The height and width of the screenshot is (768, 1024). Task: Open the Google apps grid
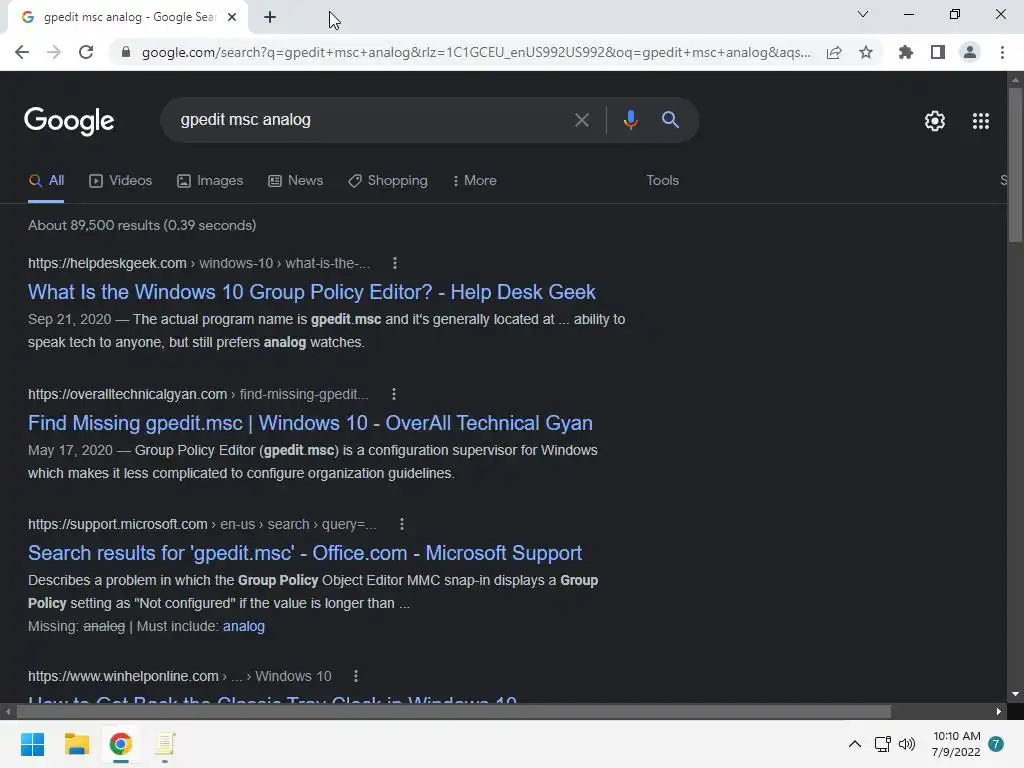(x=980, y=121)
